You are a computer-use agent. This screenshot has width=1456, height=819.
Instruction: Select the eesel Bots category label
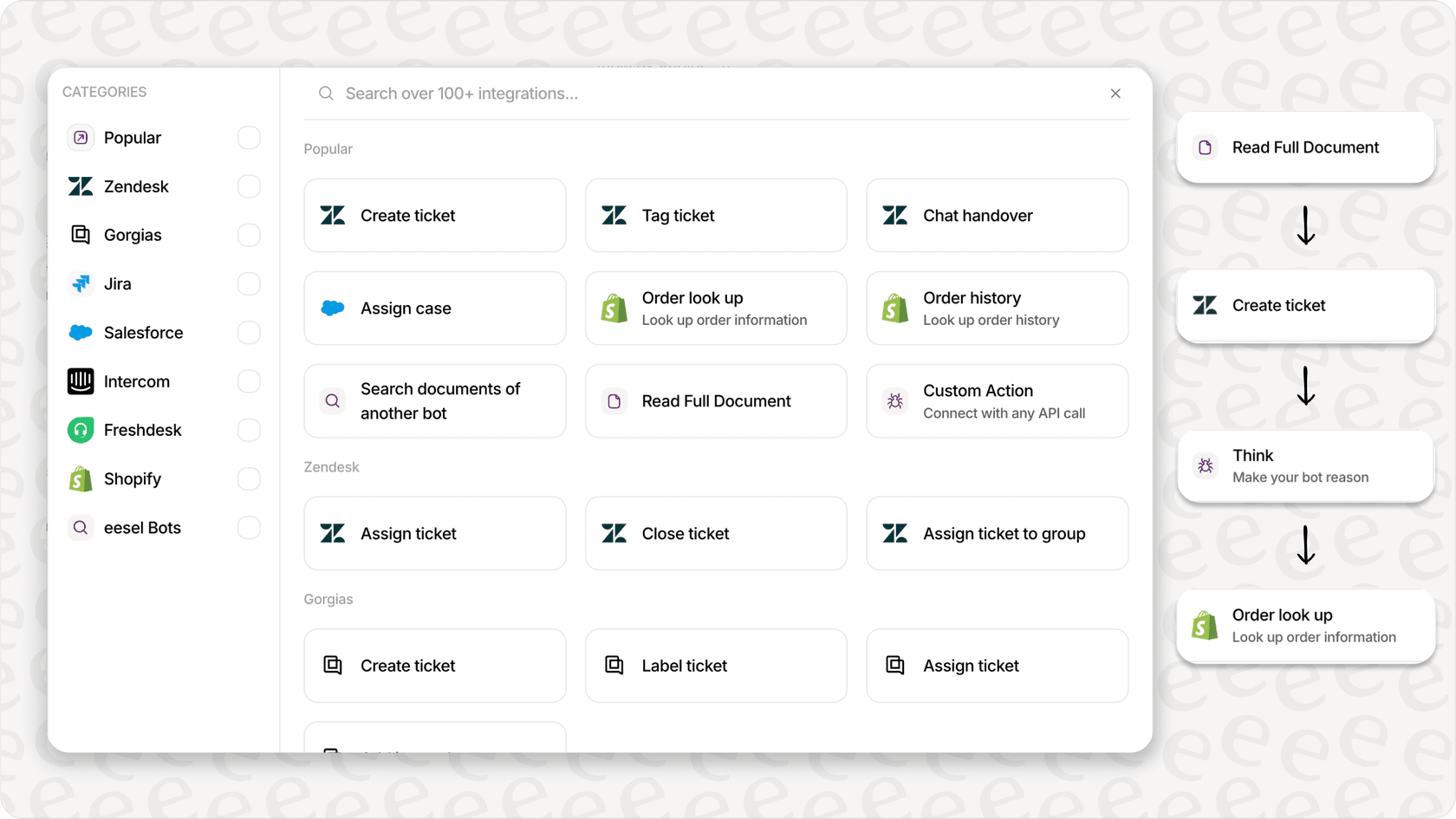pyautogui.click(x=142, y=528)
